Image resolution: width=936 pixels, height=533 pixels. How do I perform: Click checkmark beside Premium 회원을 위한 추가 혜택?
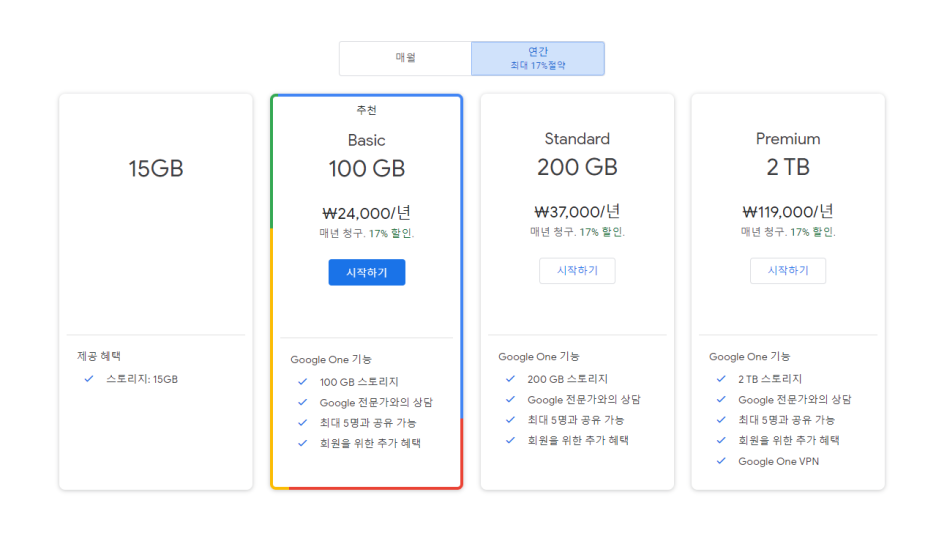pyautogui.click(x=721, y=440)
